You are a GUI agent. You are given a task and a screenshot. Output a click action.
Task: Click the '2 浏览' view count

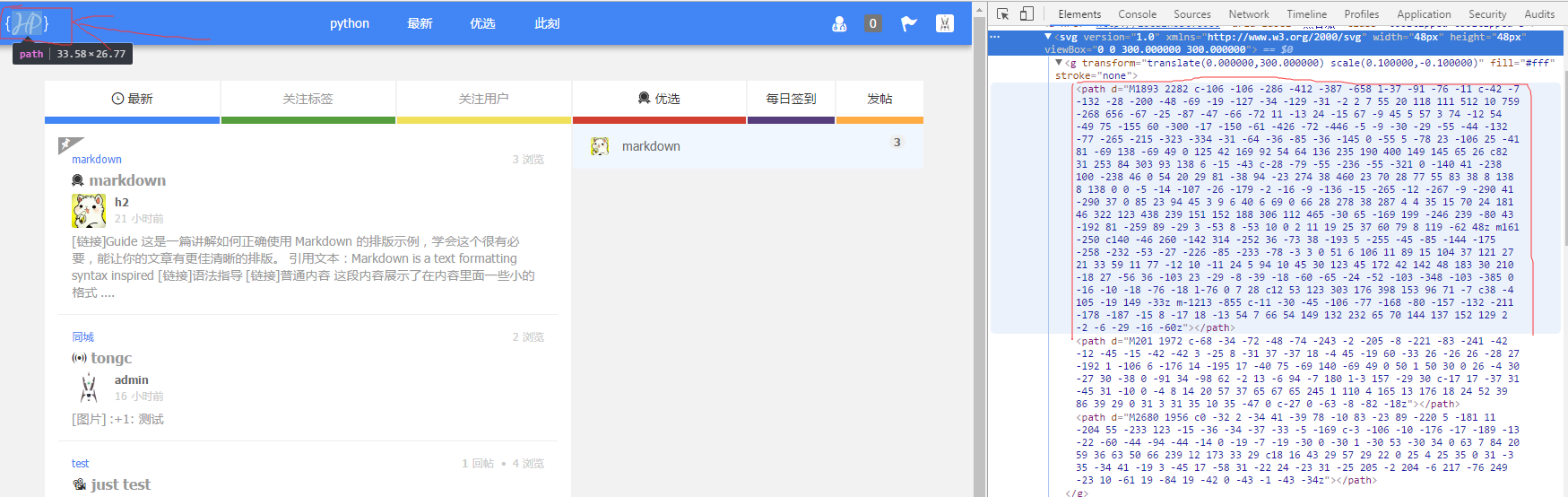pos(528,337)
